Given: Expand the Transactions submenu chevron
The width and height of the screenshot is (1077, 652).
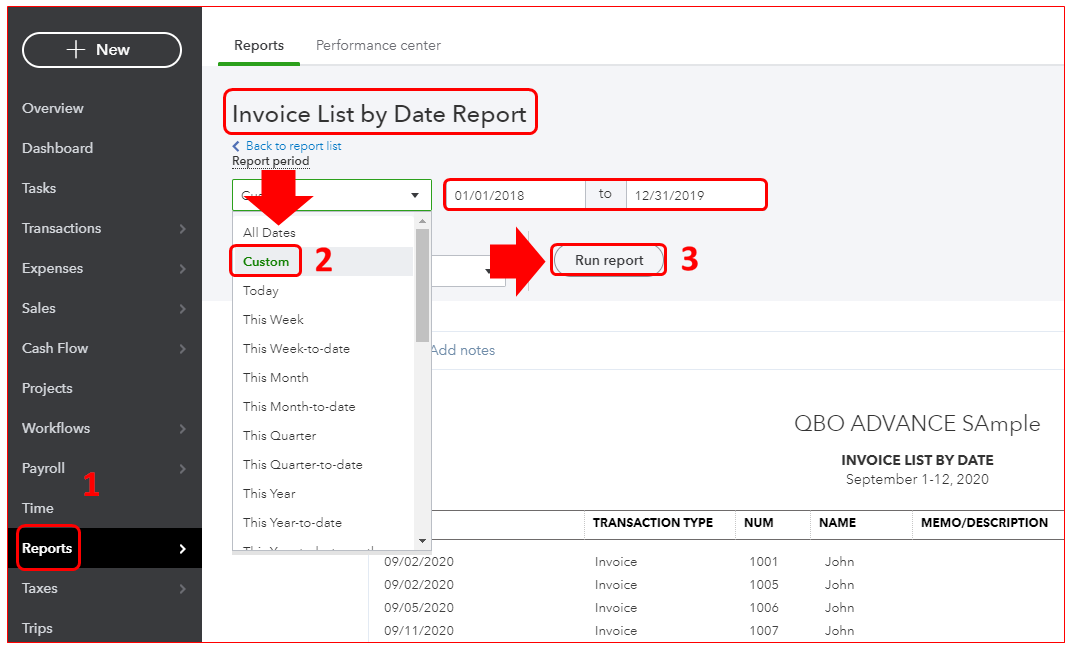Looking at the screenshot, I should [182, 229].
